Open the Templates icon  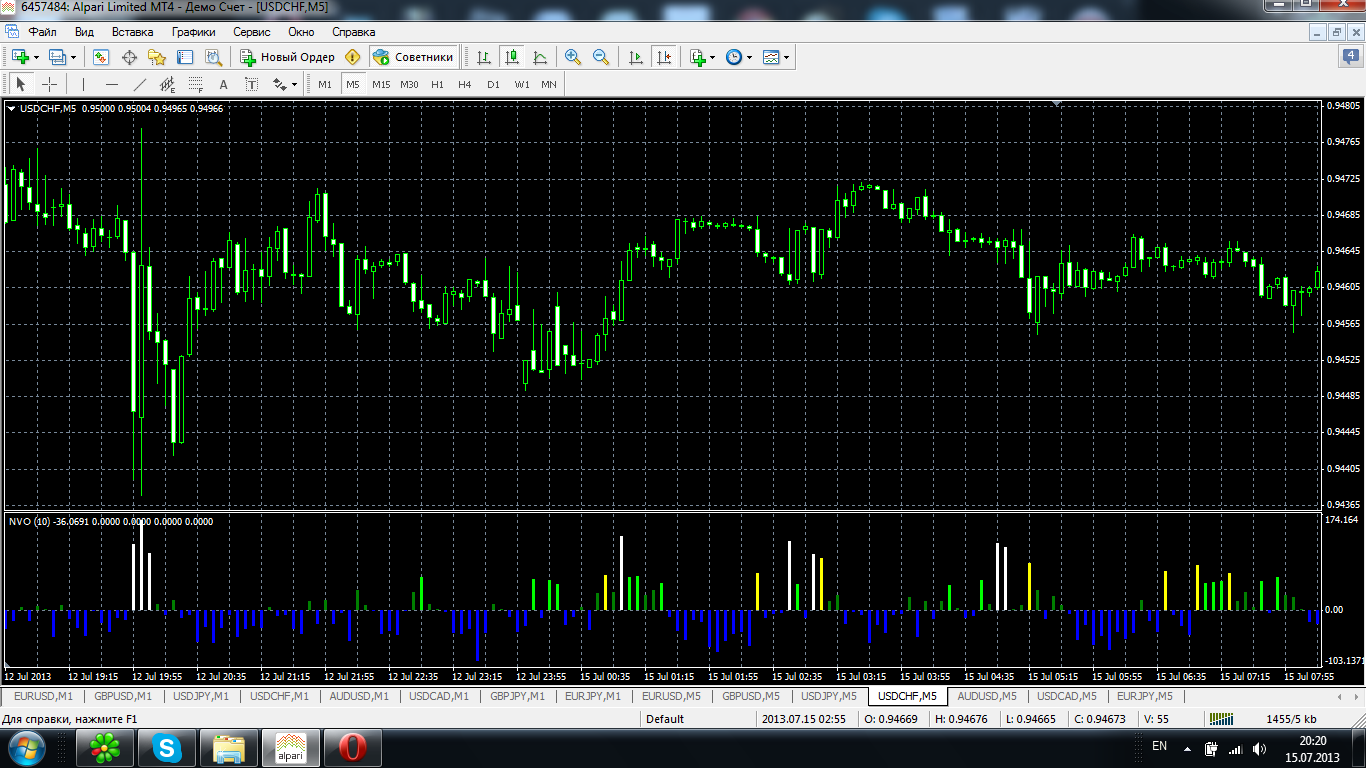click(771, 57)
